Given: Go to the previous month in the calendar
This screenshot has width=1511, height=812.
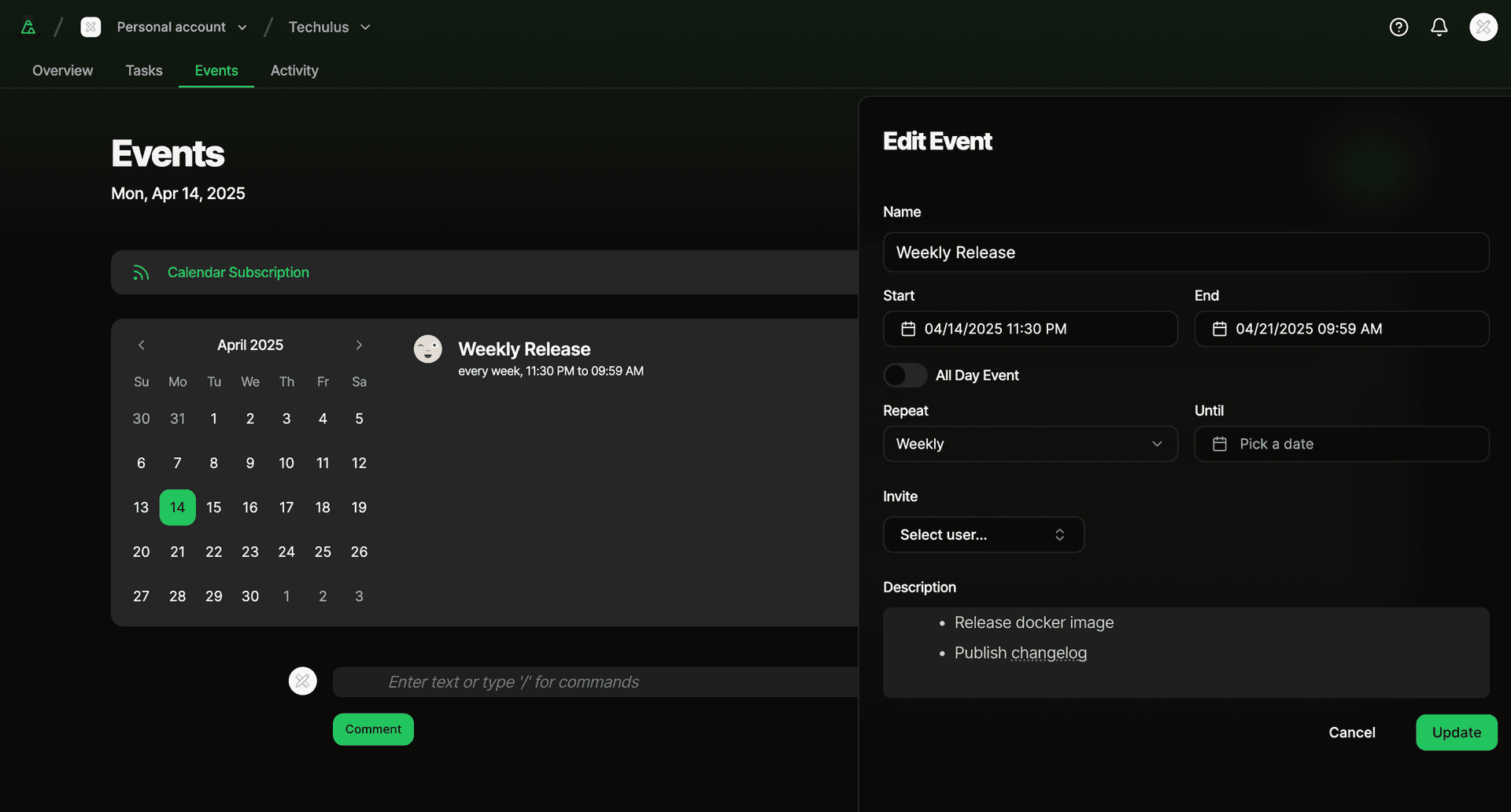Looking at the screenshot, I should [142, 345].
